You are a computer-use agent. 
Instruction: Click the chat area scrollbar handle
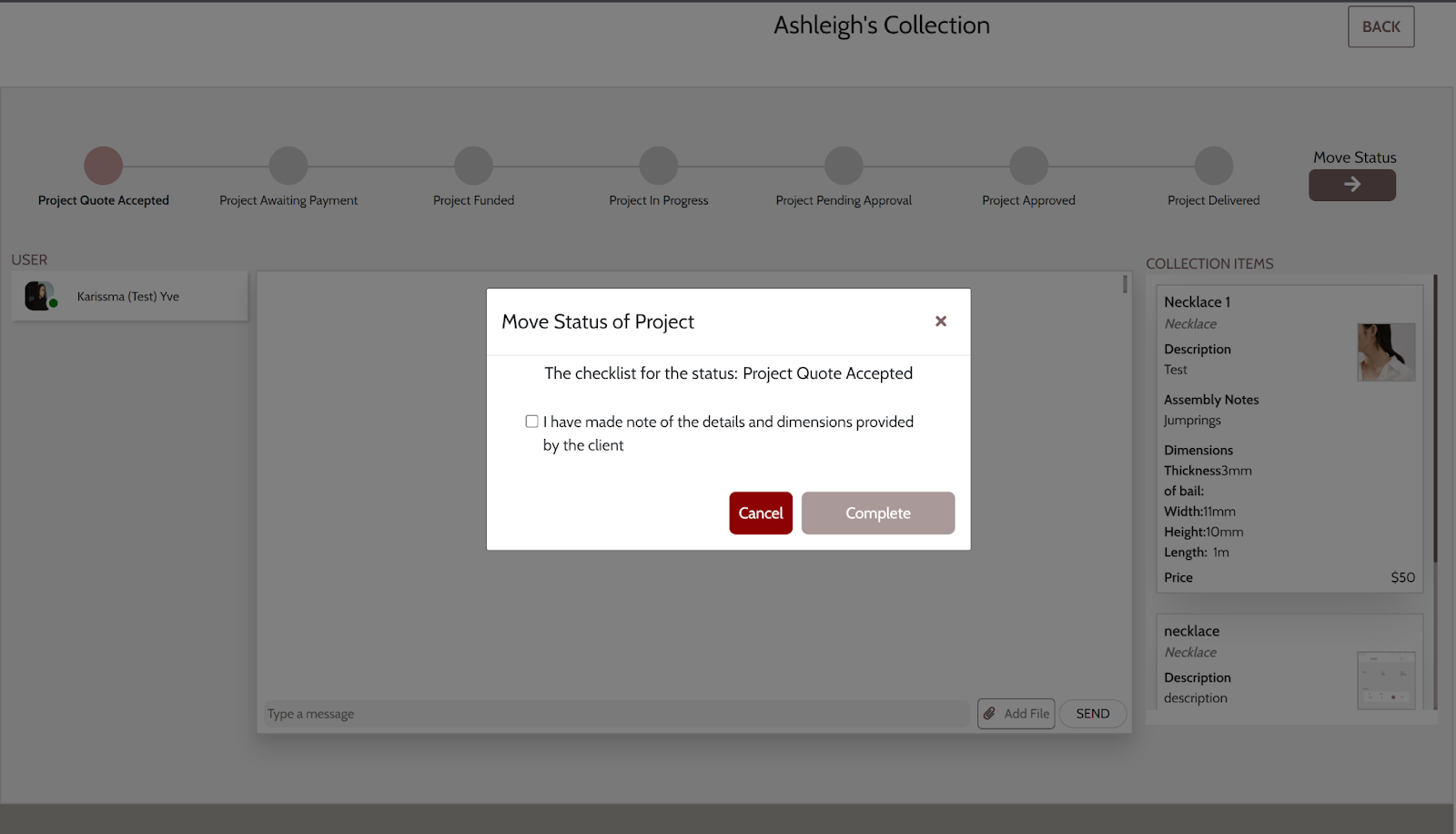1125,284
